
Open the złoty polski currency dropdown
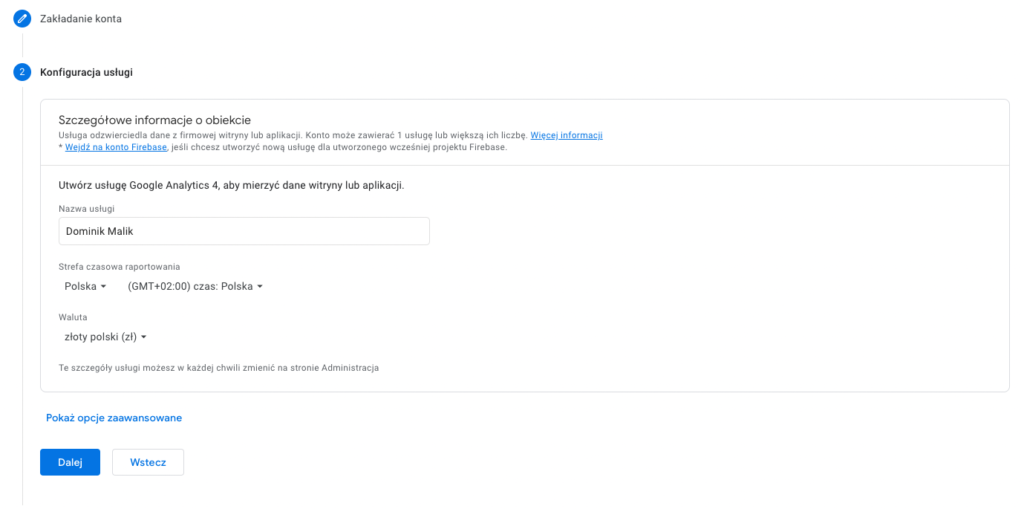(105, 337)
